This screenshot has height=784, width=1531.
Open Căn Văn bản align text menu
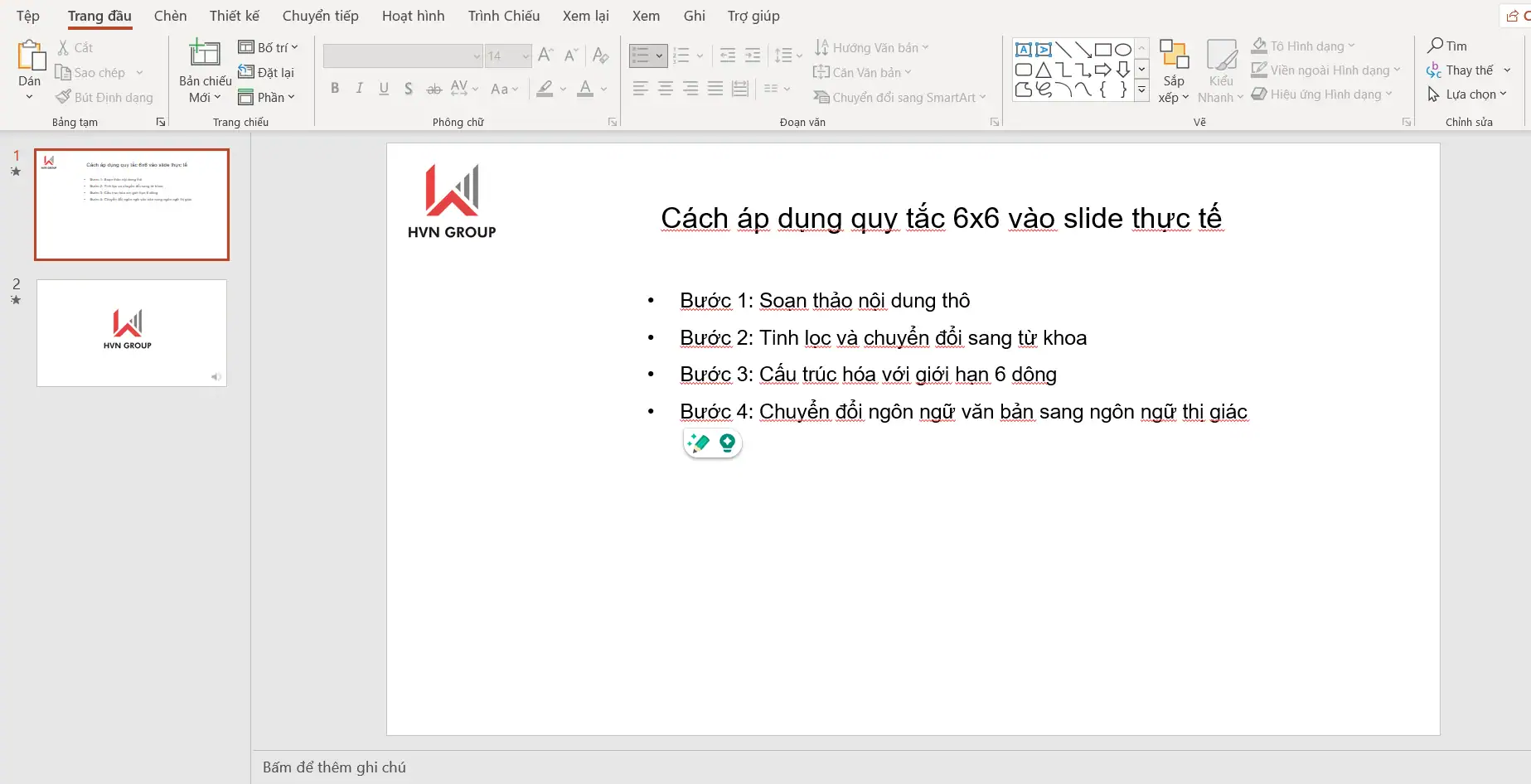(x=862, y=72)
